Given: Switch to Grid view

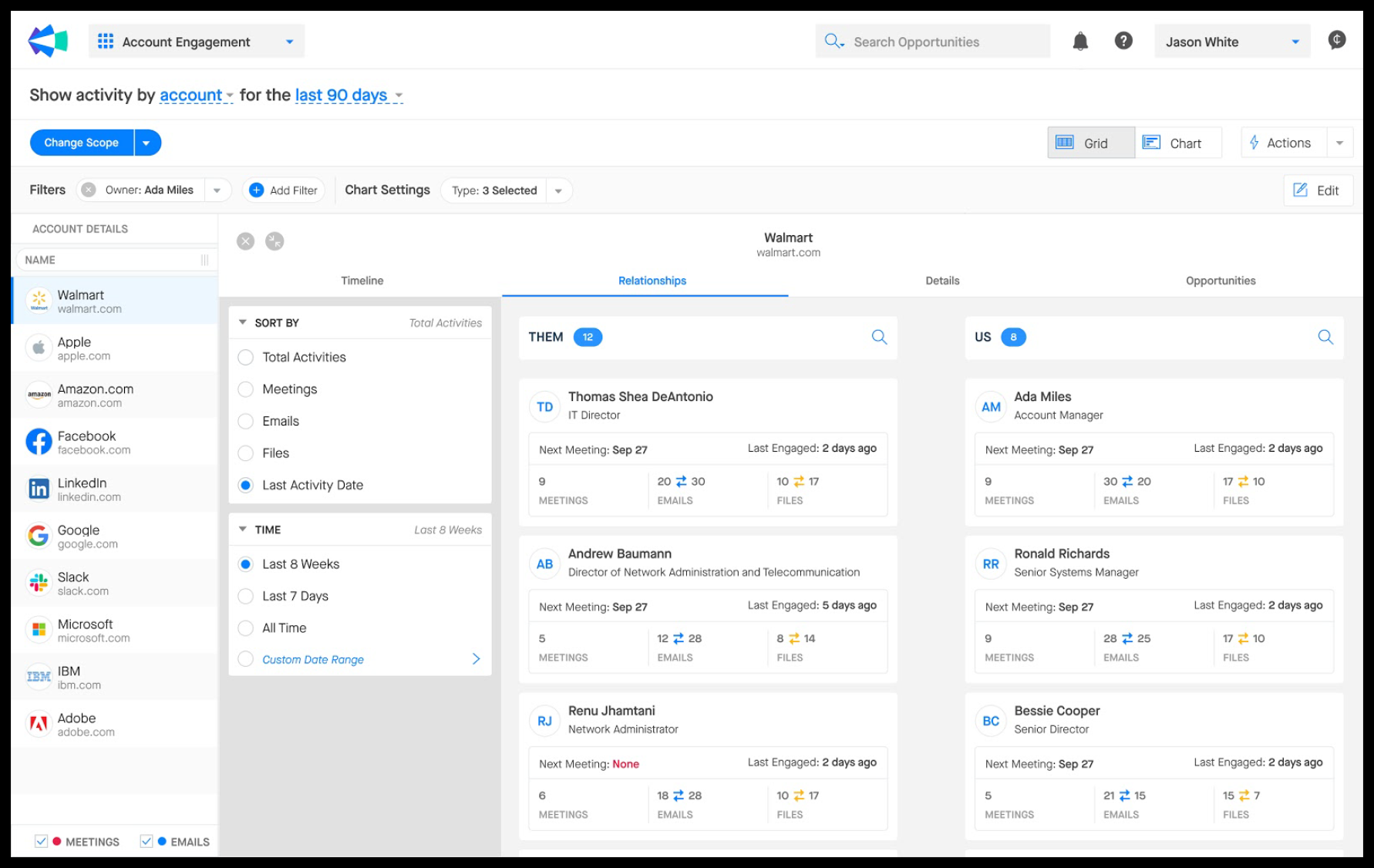Looking at the screenshot, I should point(1090,143).
